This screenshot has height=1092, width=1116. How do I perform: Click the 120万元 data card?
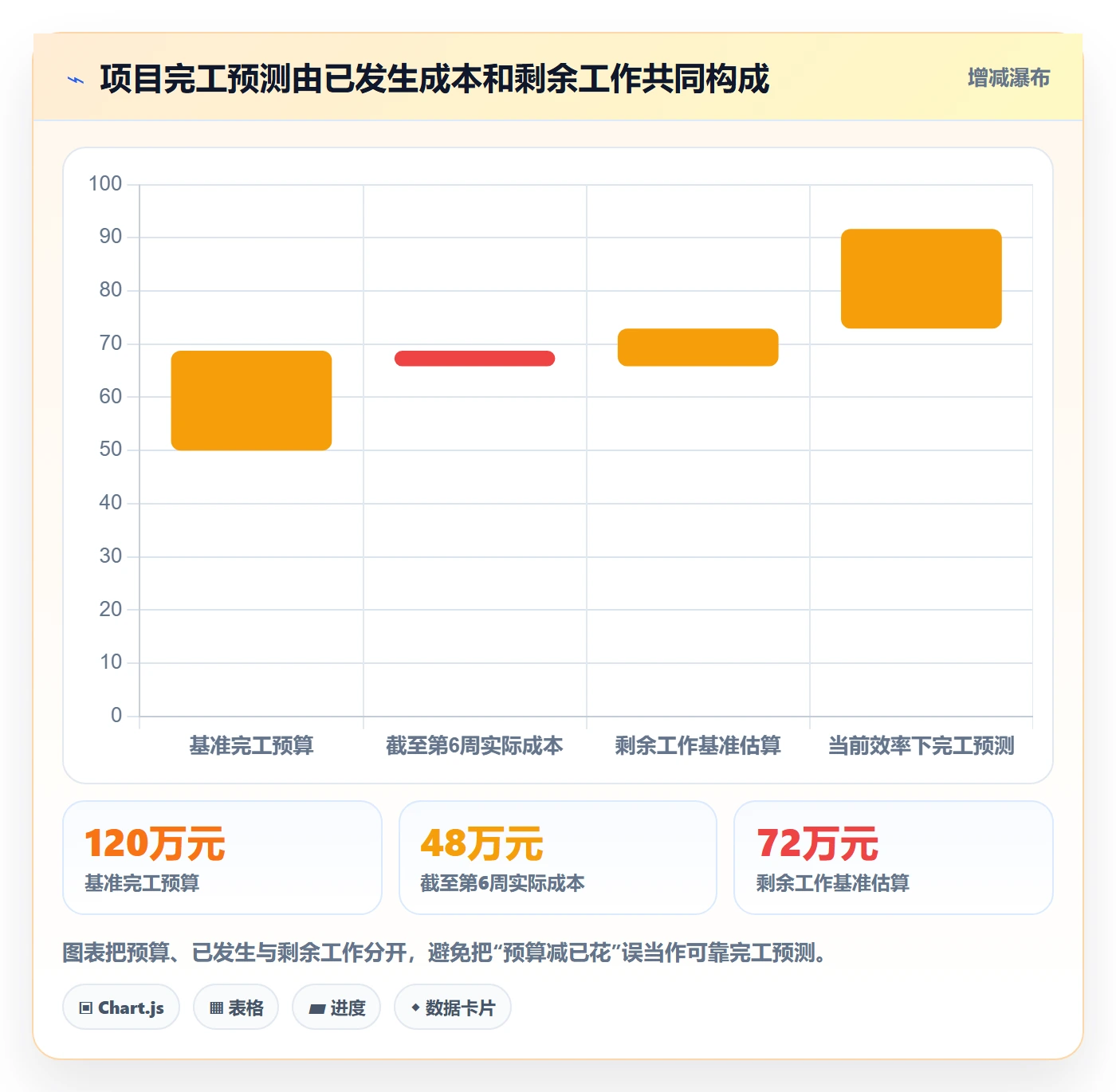[222, 858]
